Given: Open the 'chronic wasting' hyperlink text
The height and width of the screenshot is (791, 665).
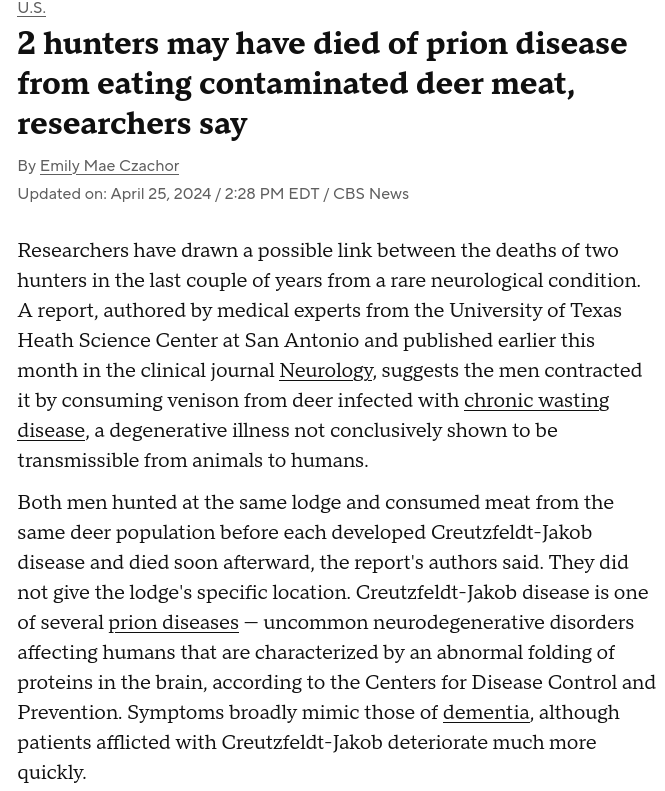Looking at the screenshot, I should (x=536, y=401).
